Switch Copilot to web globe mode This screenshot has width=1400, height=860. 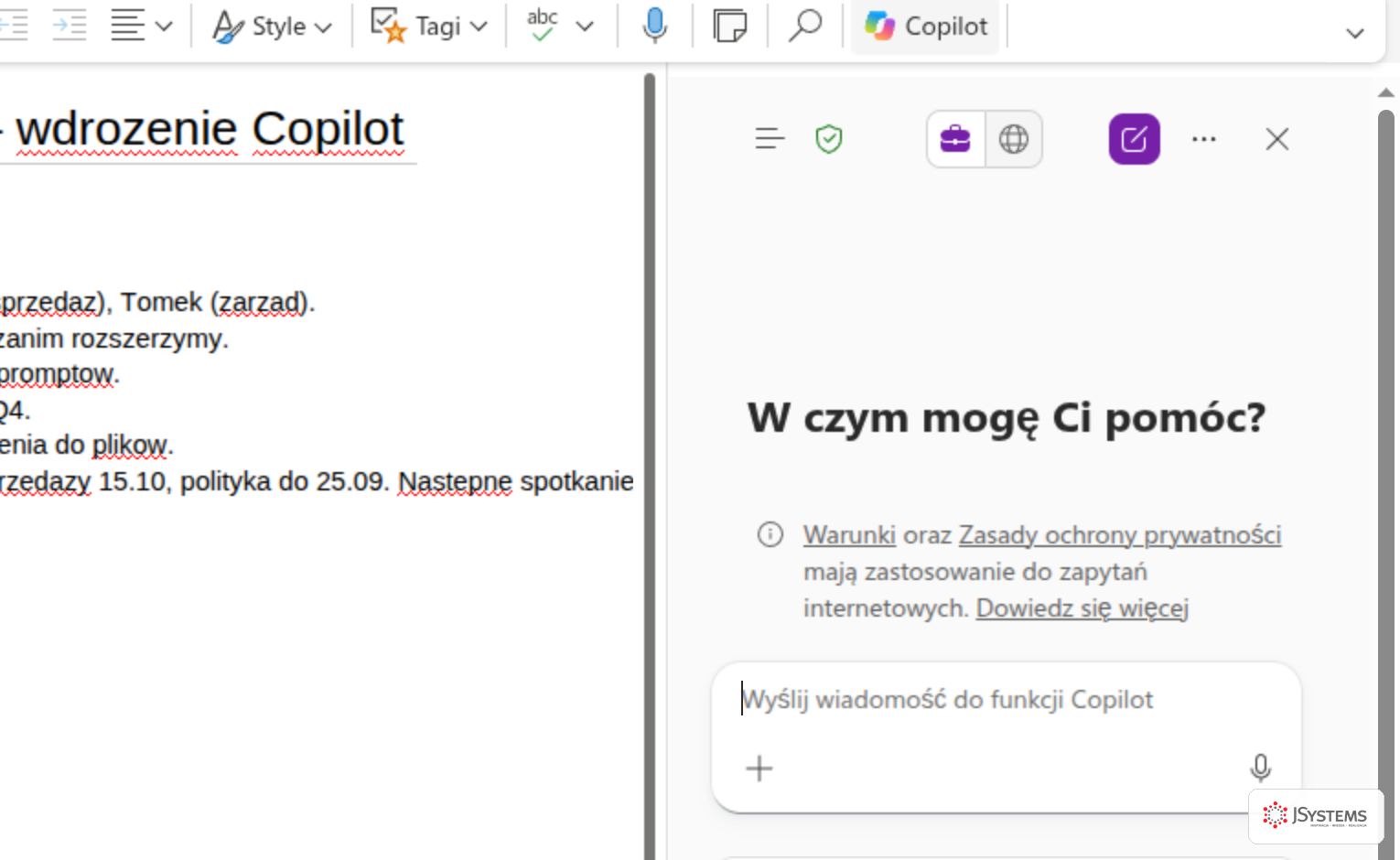pos(1014,139)
